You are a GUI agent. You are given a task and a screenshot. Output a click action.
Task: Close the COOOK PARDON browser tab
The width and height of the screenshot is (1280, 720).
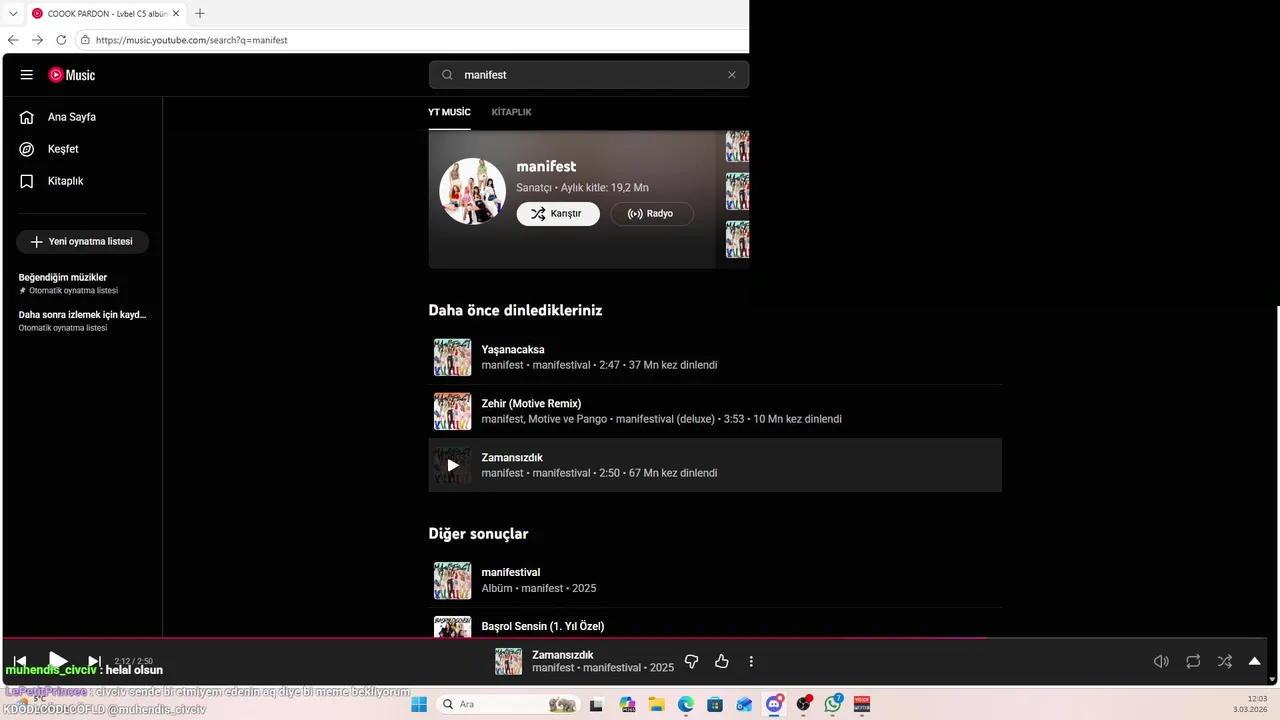point(175,14)
